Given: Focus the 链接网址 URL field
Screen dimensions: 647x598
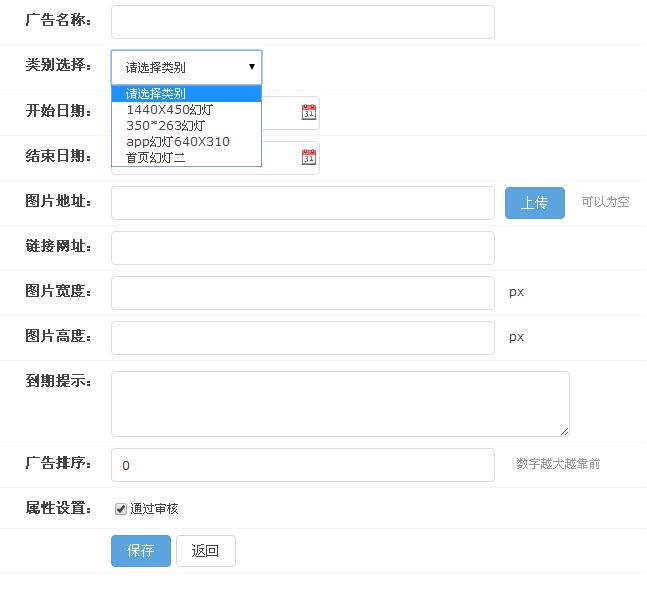Looking at the screenshot, I should tap(302, 248).
